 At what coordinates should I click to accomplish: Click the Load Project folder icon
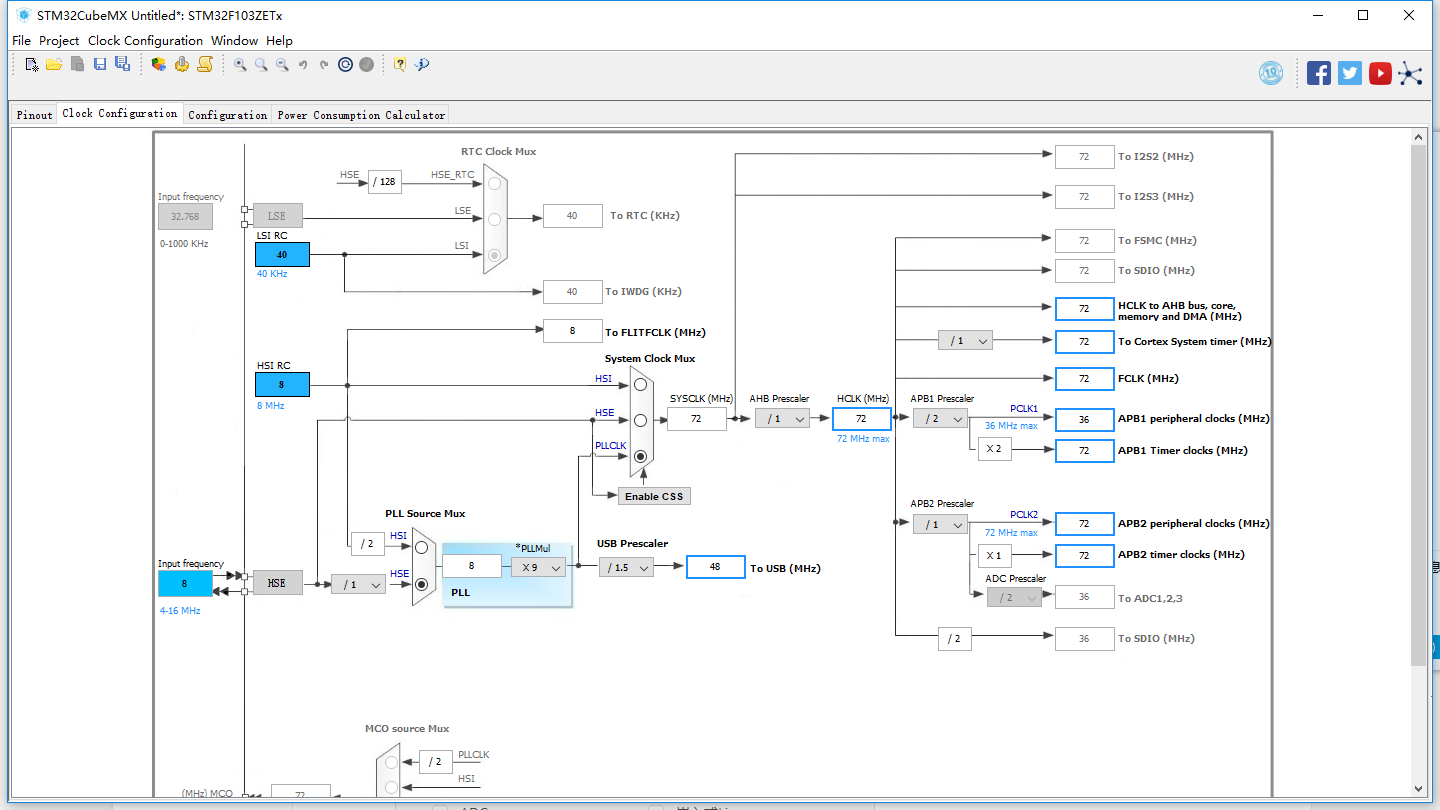coord(54,64)
